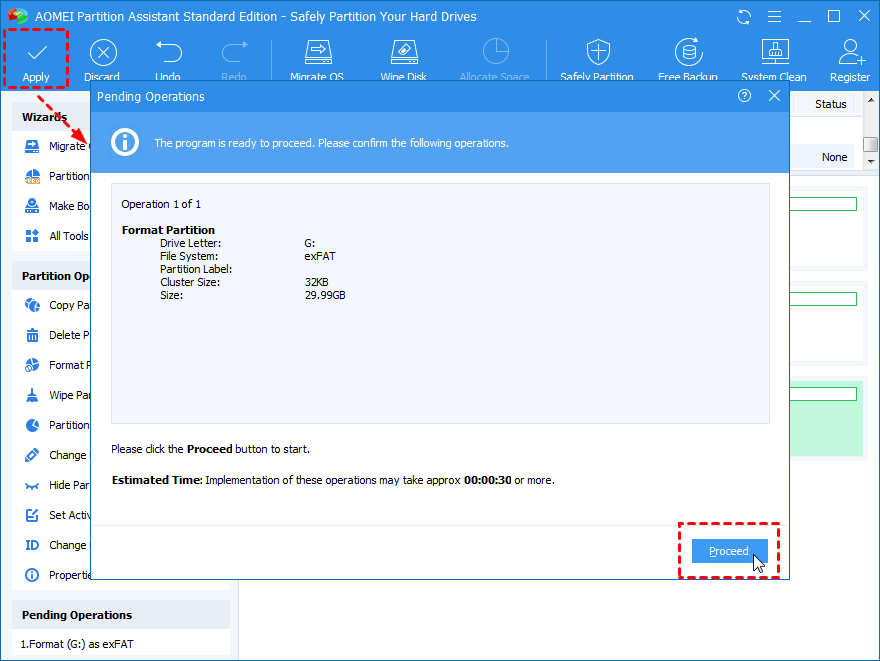Click the exFAT file system value
Viewport: 880px width, 661px height.
(x=320, y=256)
